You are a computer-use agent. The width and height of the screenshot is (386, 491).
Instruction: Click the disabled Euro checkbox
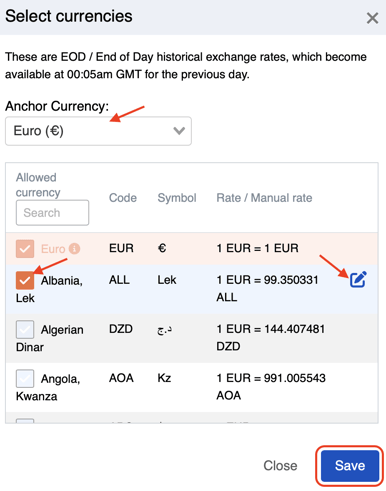pos(25,249)
